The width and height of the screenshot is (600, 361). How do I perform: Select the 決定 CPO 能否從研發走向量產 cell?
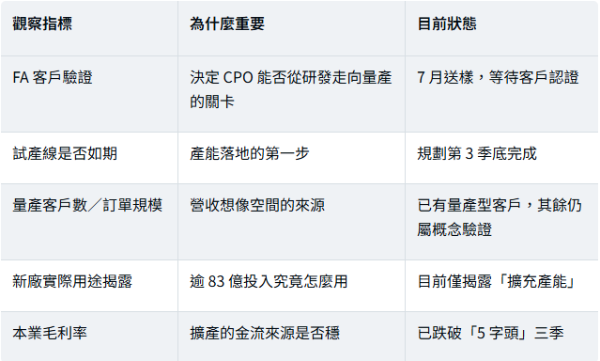click(x=291, y=94)
